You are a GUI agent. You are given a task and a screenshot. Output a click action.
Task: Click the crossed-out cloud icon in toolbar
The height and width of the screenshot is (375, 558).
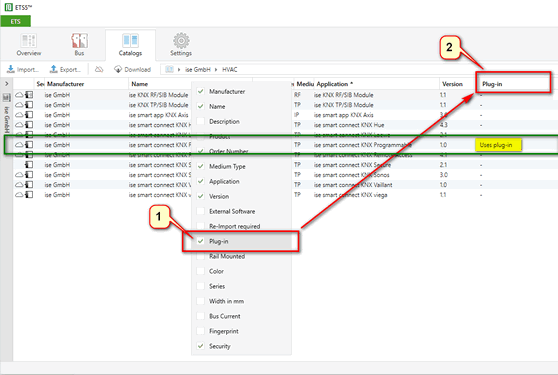tap(99, 69)
